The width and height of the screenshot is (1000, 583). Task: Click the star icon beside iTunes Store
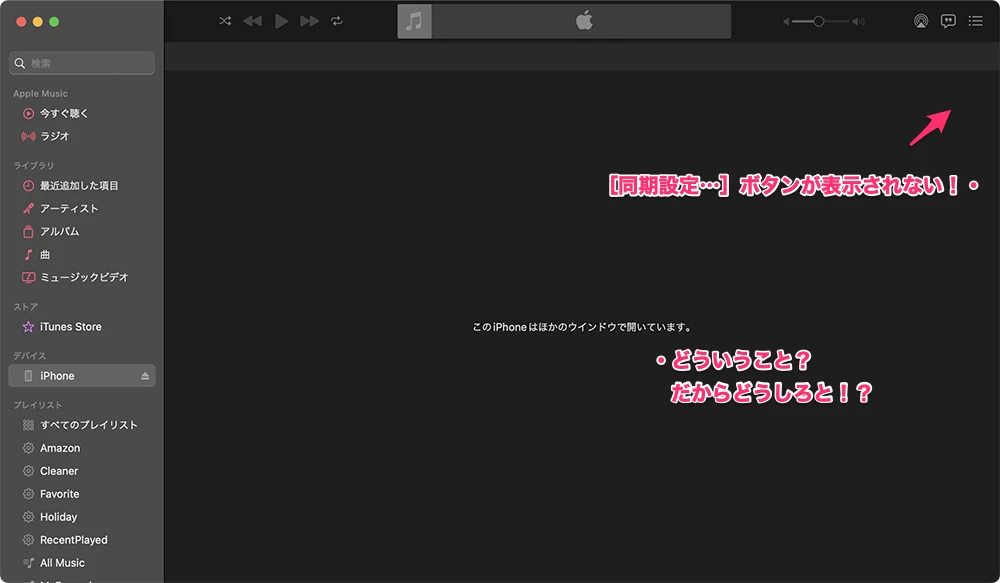tap(28, 327)
